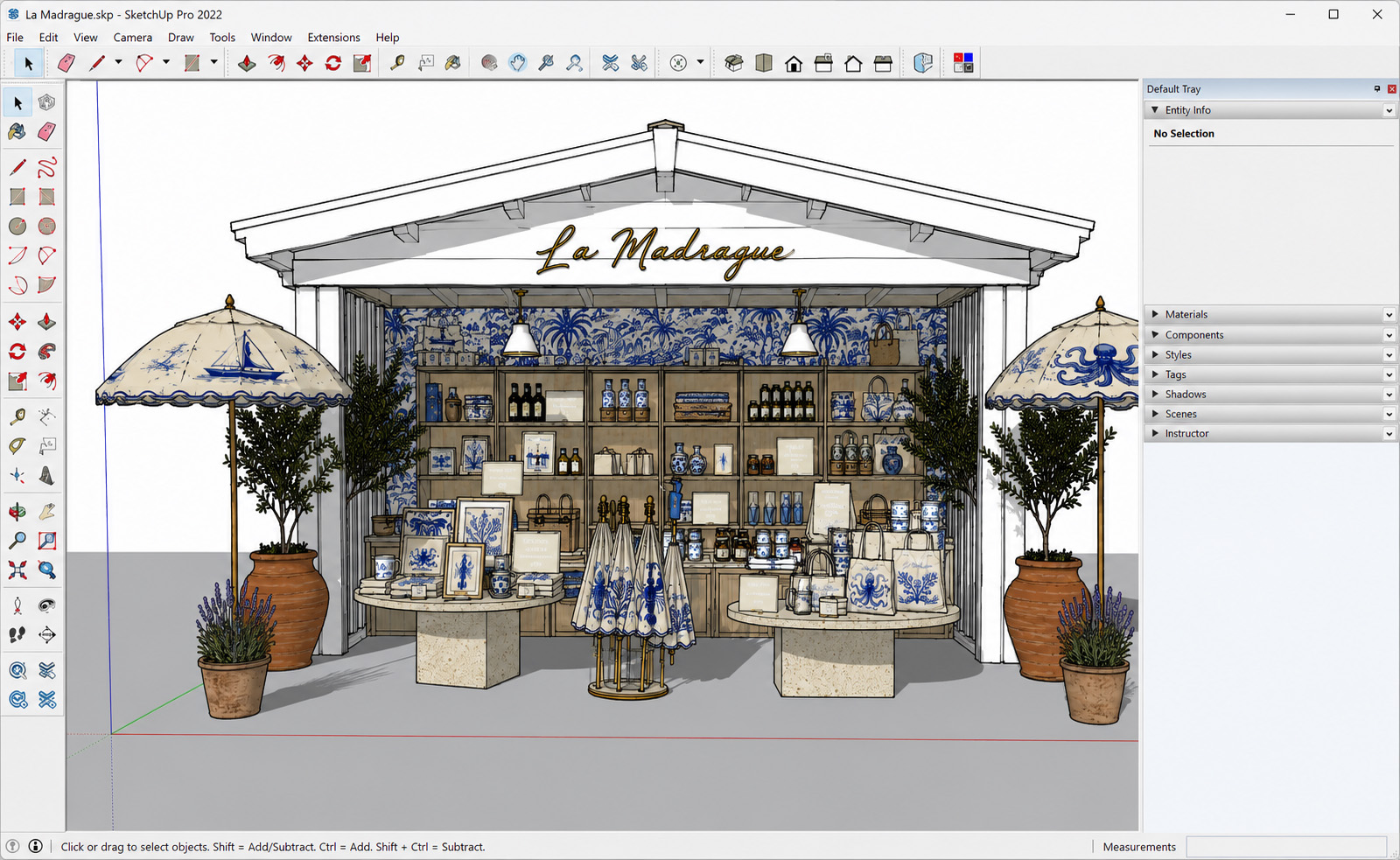Open the Line tools dropdown arrow

click(x=118, y=63)
